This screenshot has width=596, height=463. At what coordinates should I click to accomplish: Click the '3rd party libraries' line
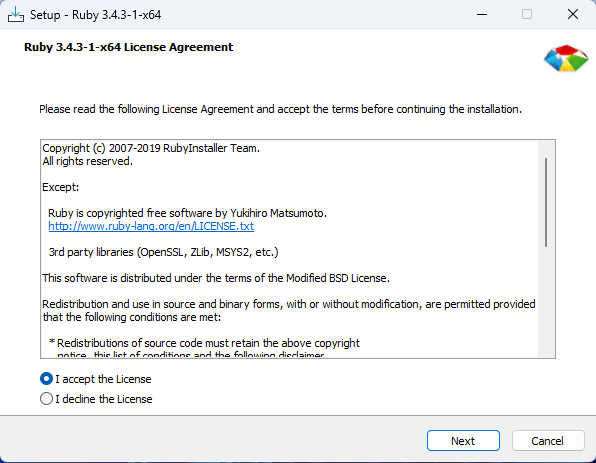163,252
